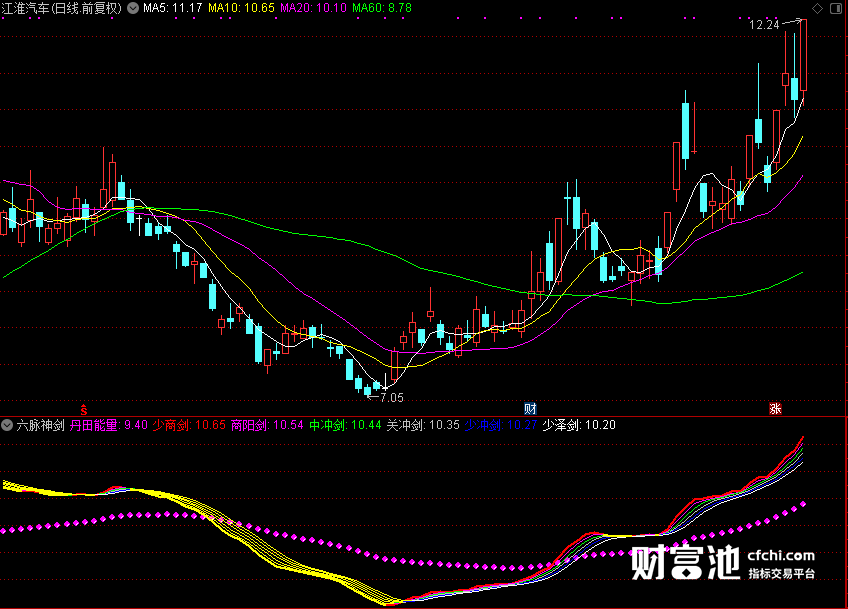The width and height of the screenshot is (848, 609).
Task: Select the MA60: 8.78 label
Action: pyautogui.click(x=382, y=8)
